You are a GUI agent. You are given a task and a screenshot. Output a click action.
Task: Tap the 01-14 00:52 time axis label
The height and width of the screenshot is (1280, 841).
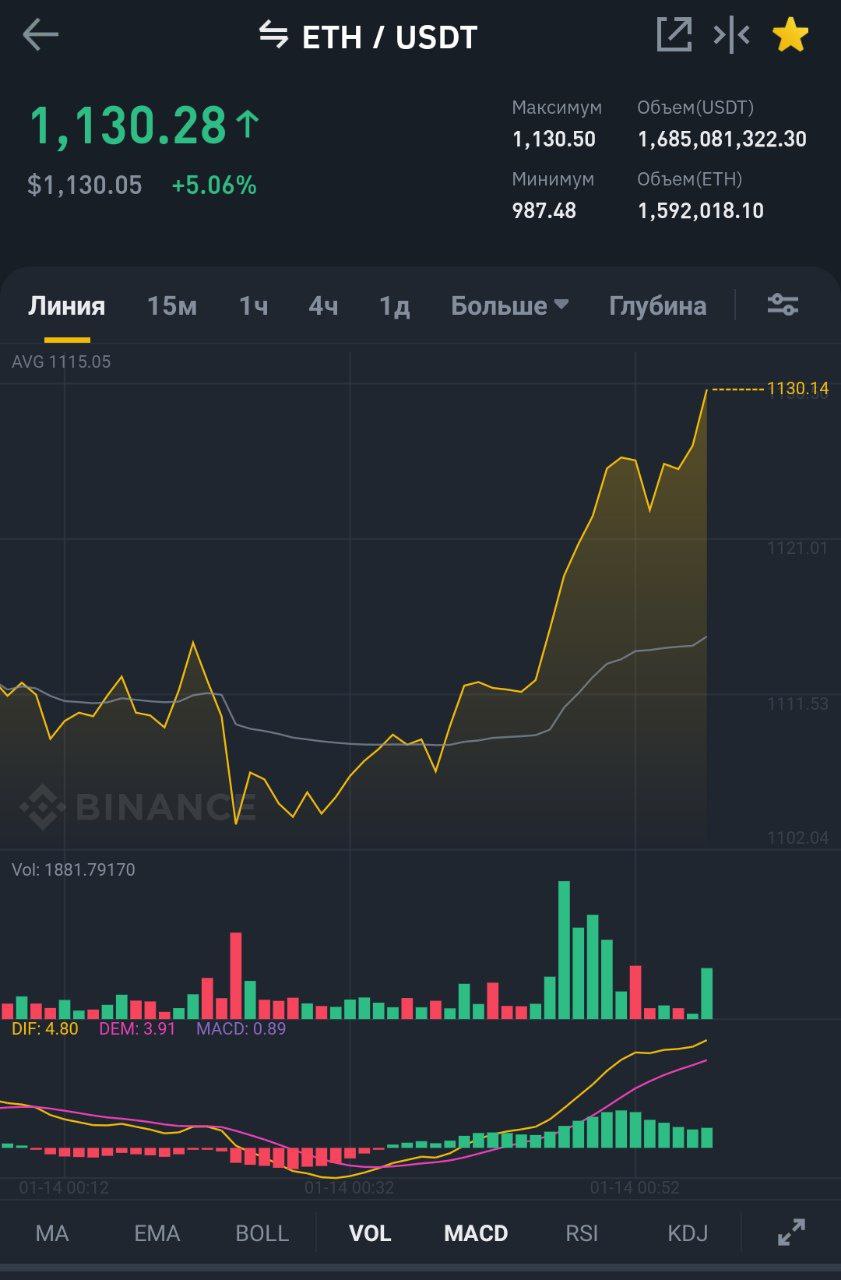(x=635, y=1188)
